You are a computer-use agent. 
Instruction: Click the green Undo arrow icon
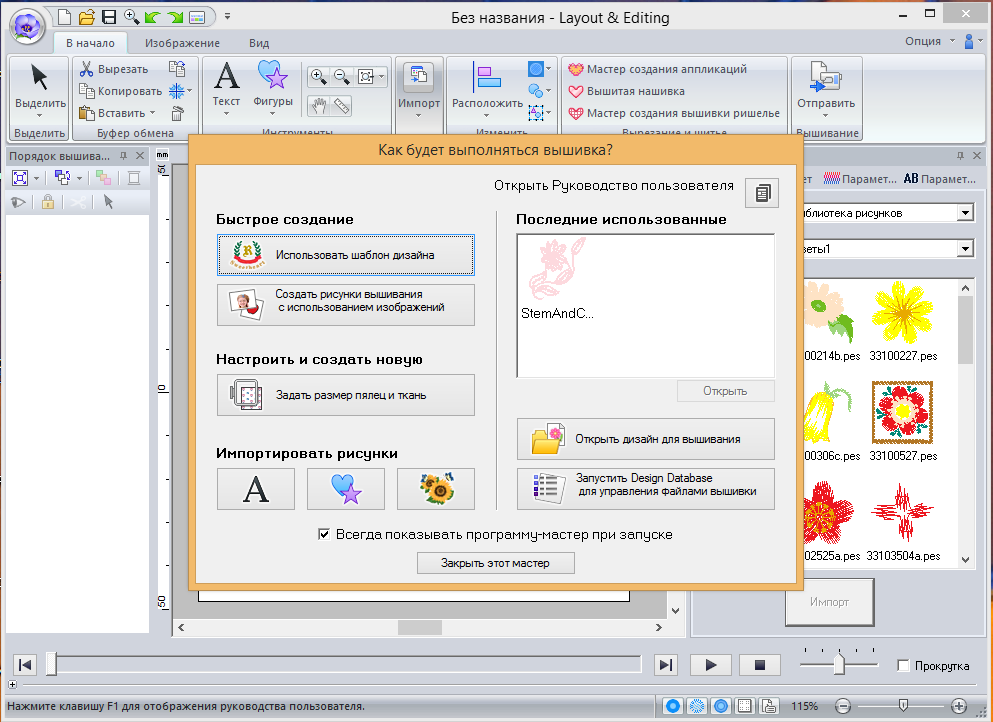(153, 16)
